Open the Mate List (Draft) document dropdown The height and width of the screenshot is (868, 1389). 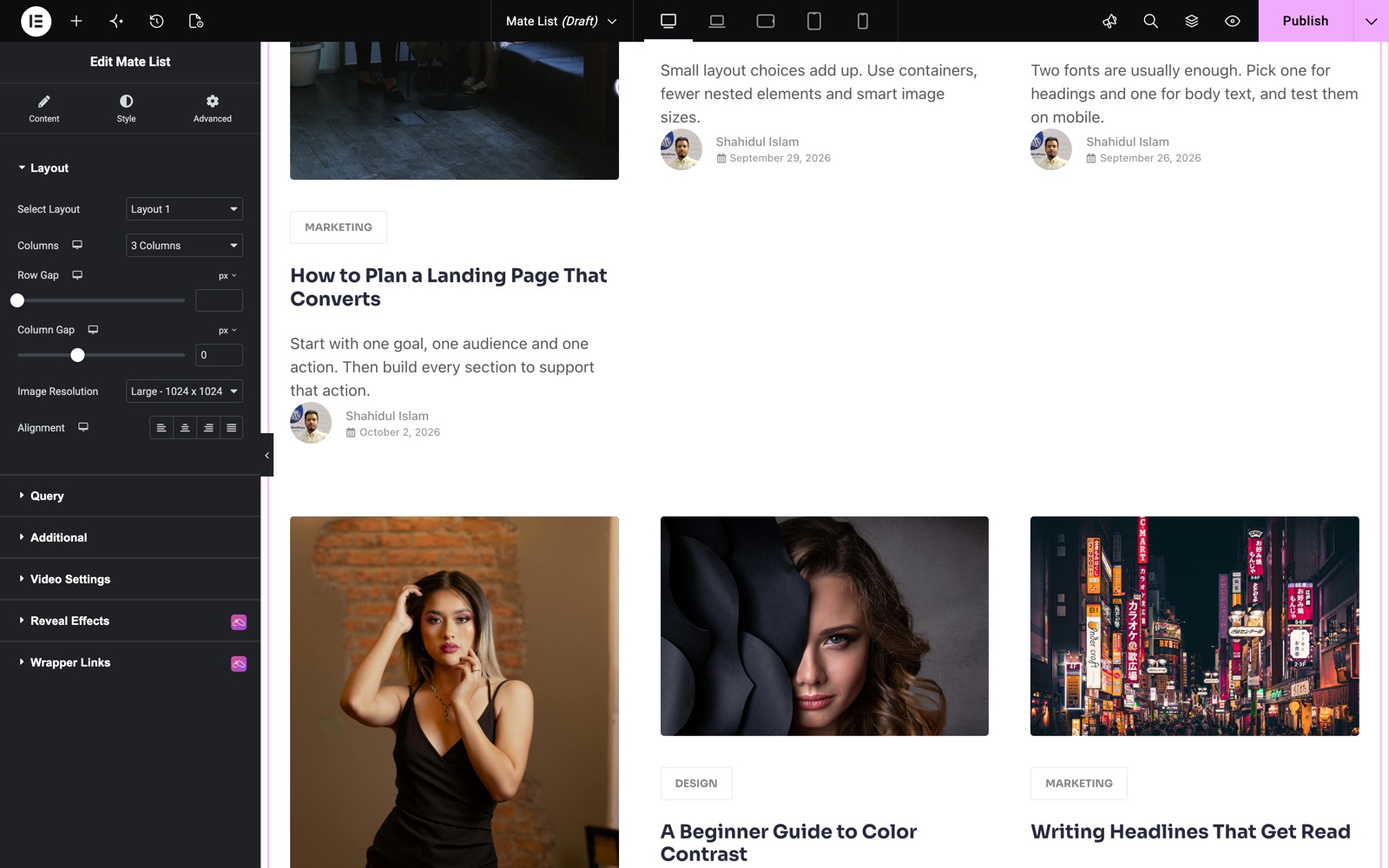pyautogui.click(x=562, y=21)
